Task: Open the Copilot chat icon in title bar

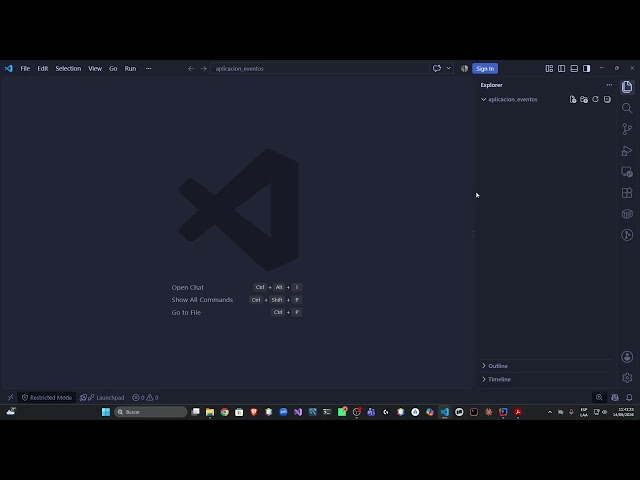Action: 437,69
